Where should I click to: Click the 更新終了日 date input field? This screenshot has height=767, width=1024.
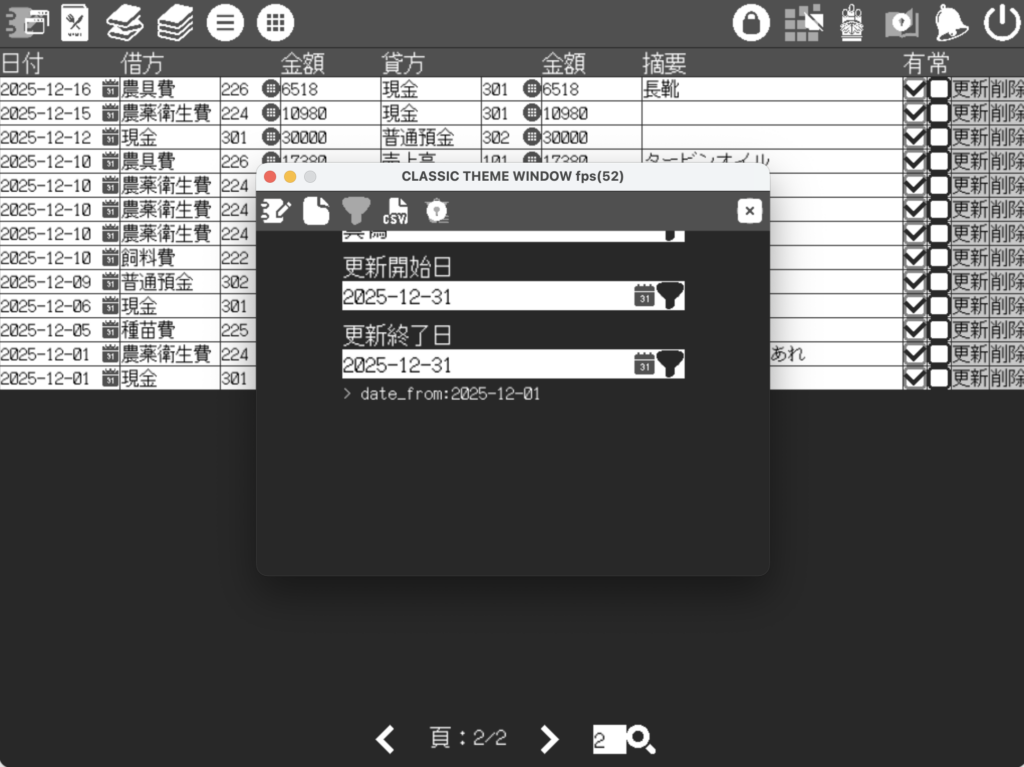click(486, 364)
